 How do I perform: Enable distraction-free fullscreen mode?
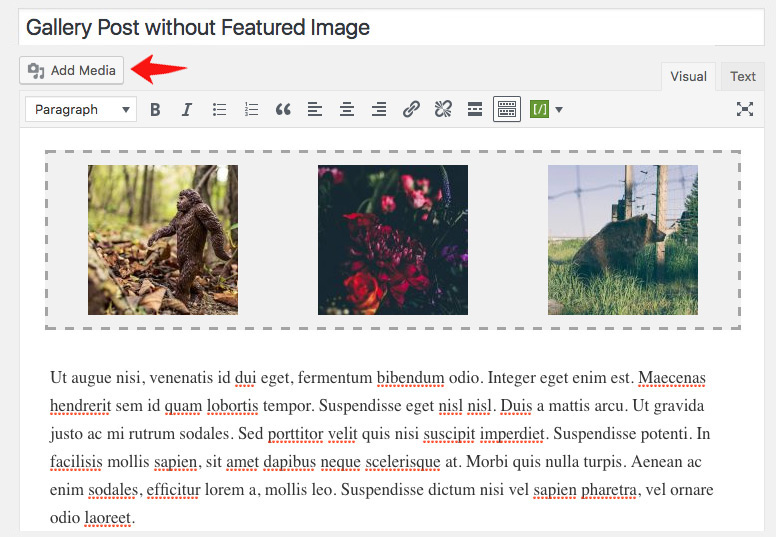745,110
